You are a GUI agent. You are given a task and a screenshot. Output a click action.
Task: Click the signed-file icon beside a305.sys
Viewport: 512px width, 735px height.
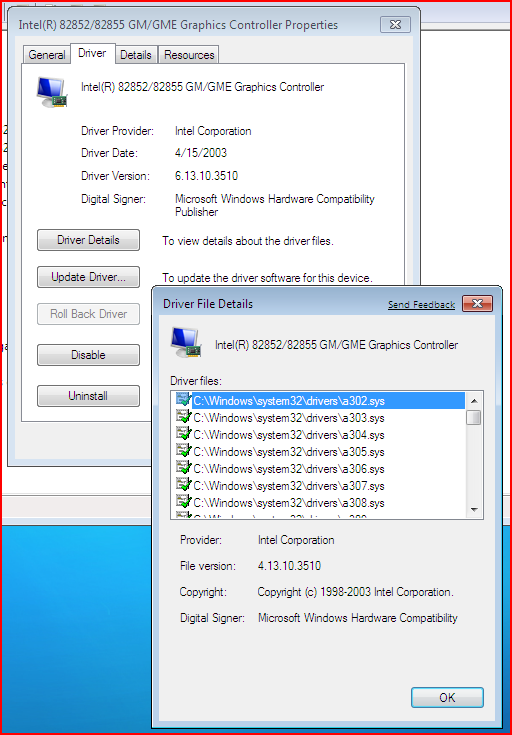point(184,451)
